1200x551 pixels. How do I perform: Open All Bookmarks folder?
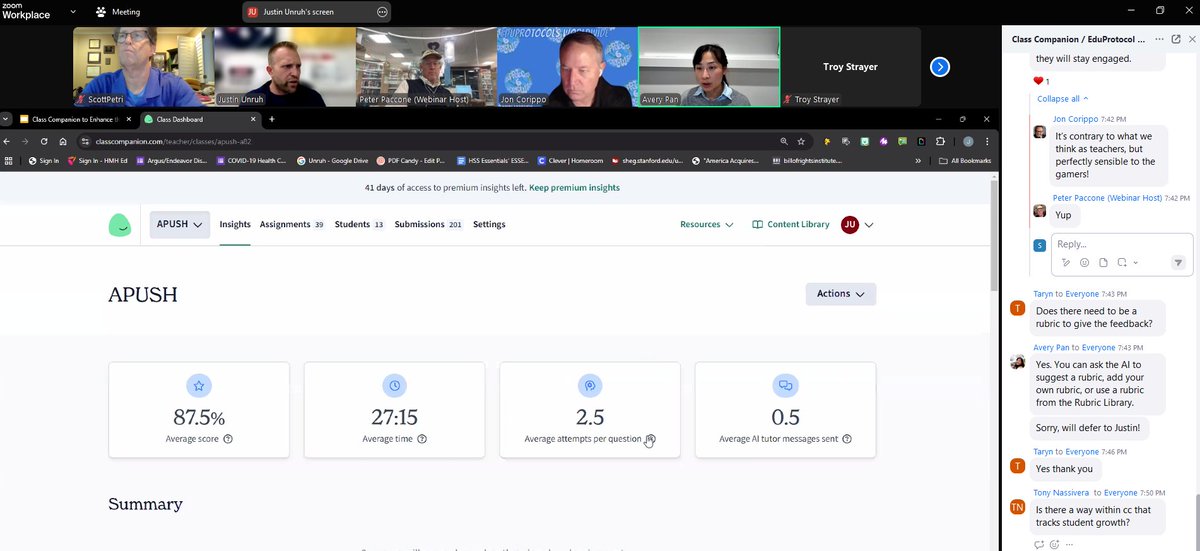965,160
